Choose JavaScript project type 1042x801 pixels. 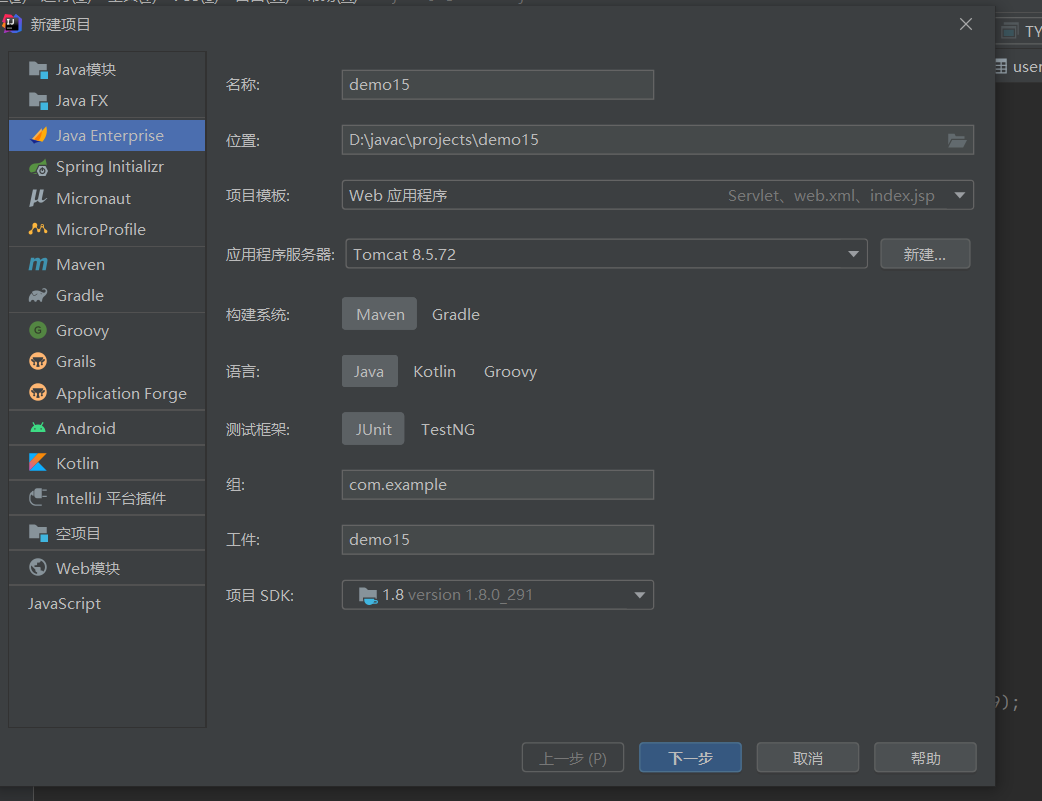(x=107, y=604)
